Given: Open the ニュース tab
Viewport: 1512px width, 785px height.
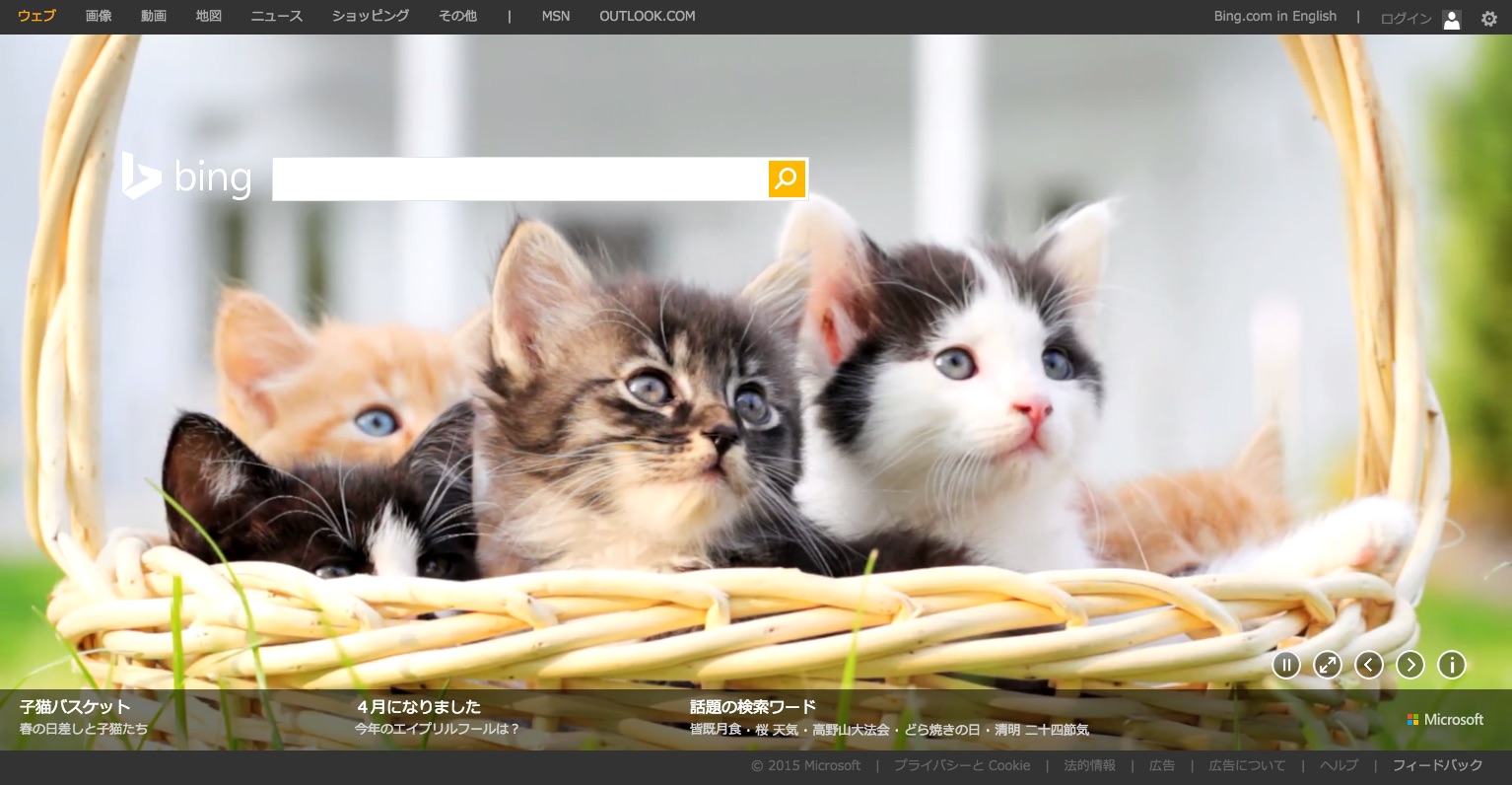Looking at the screenshot, I should (277, 16).
